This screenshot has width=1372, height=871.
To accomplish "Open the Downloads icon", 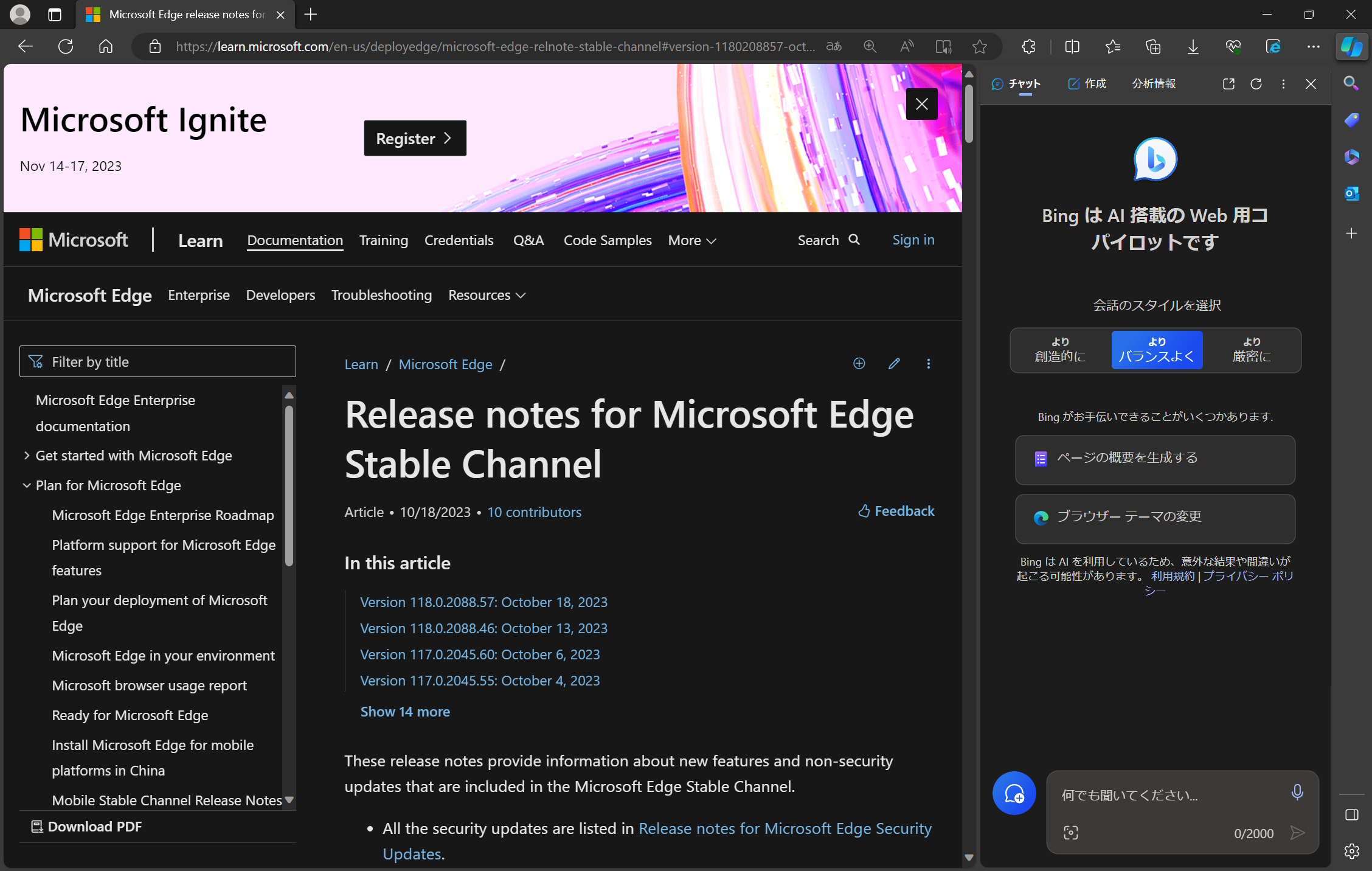I will (x=1193, y=46).
